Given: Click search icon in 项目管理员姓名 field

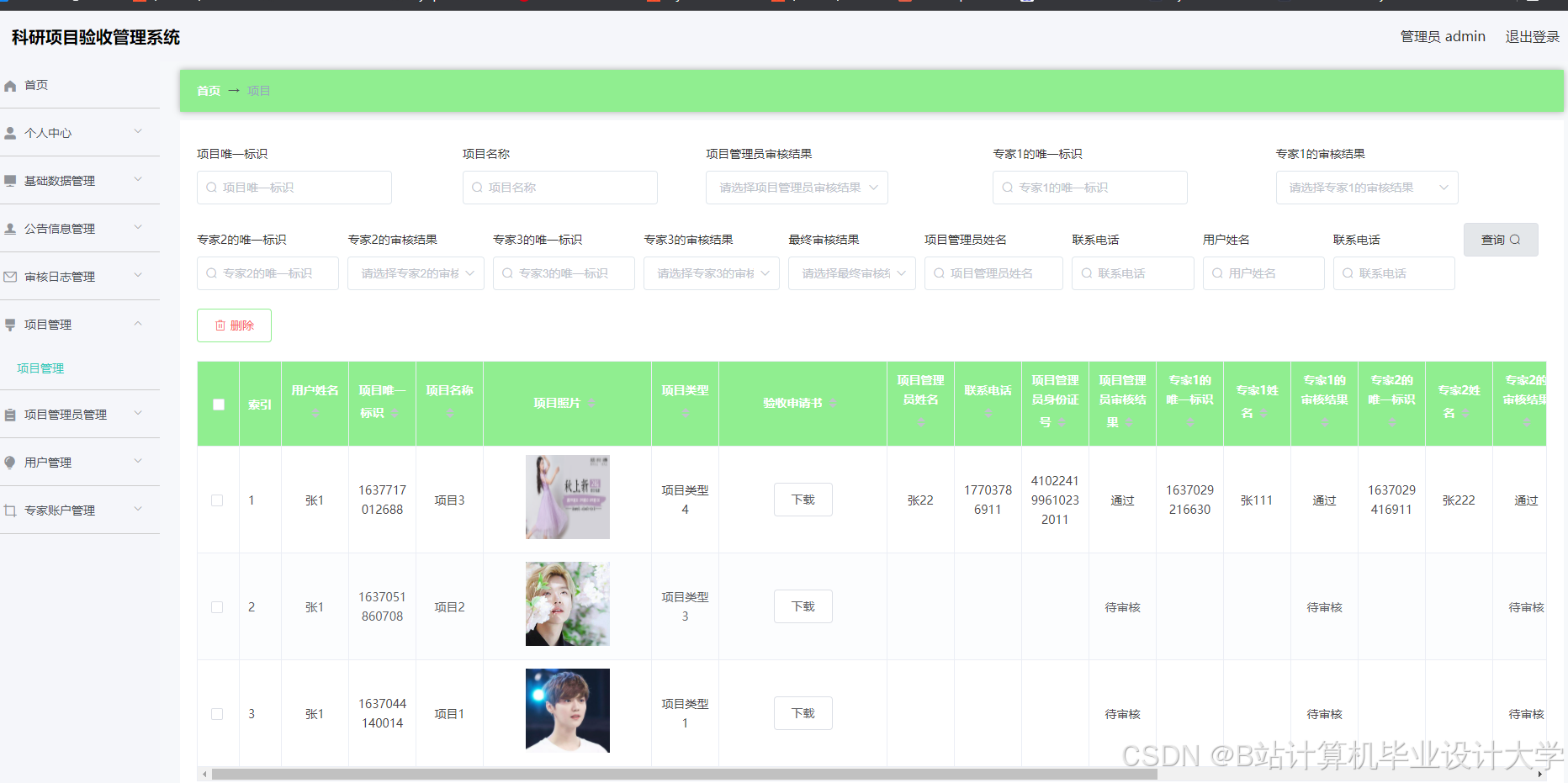Looking at the screenshot, I should (x=940, y=273).
